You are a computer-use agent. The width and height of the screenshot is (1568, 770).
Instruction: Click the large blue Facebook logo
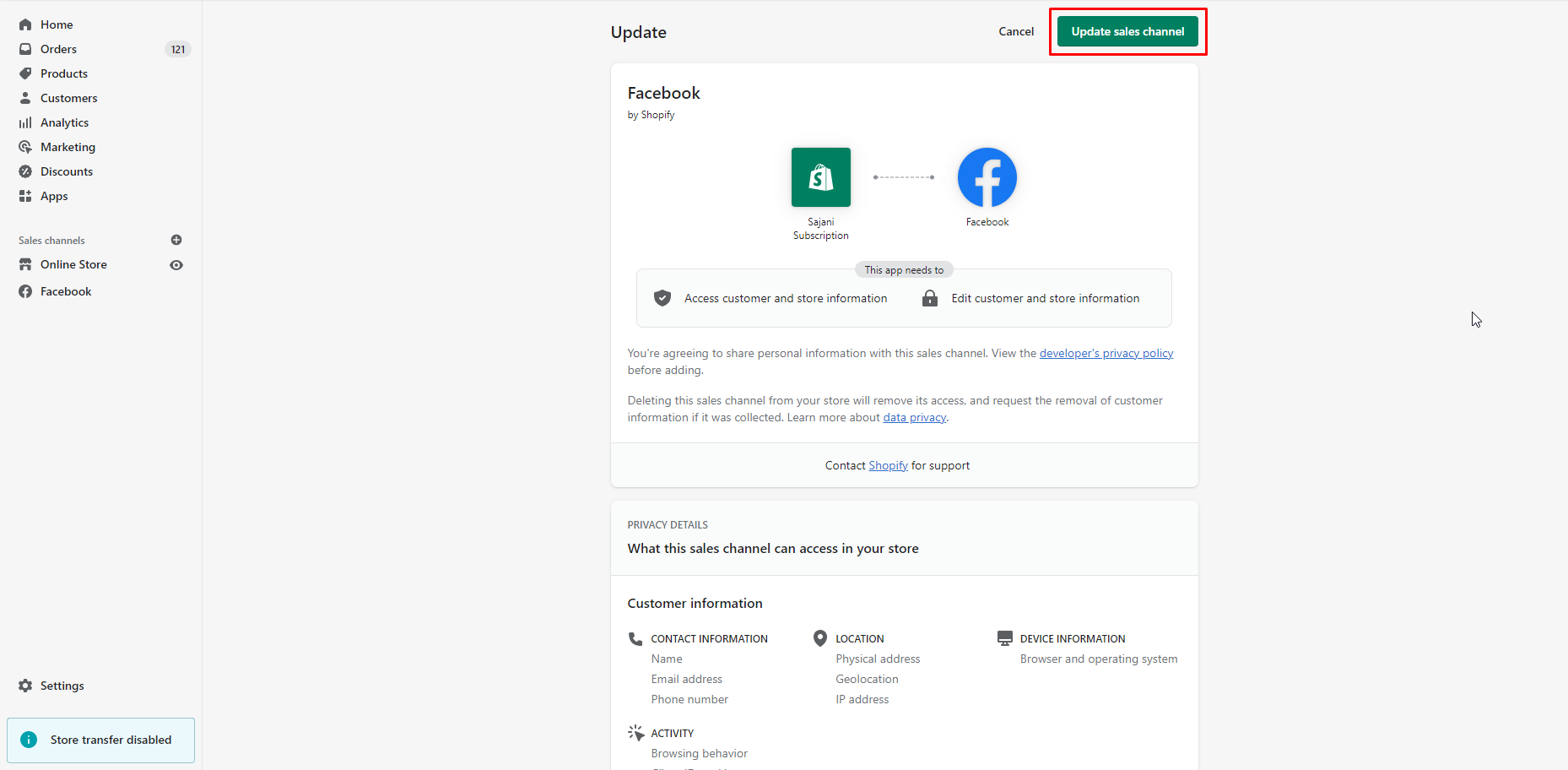[x=987, y=177]
